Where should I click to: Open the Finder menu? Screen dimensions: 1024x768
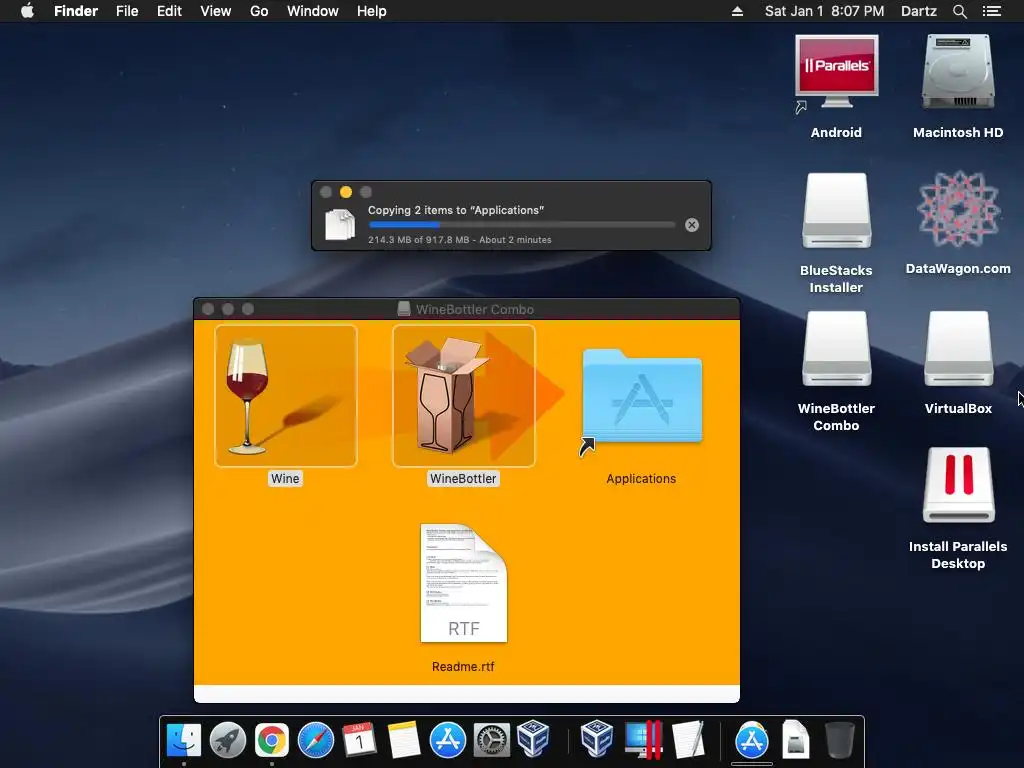(76, 11)
